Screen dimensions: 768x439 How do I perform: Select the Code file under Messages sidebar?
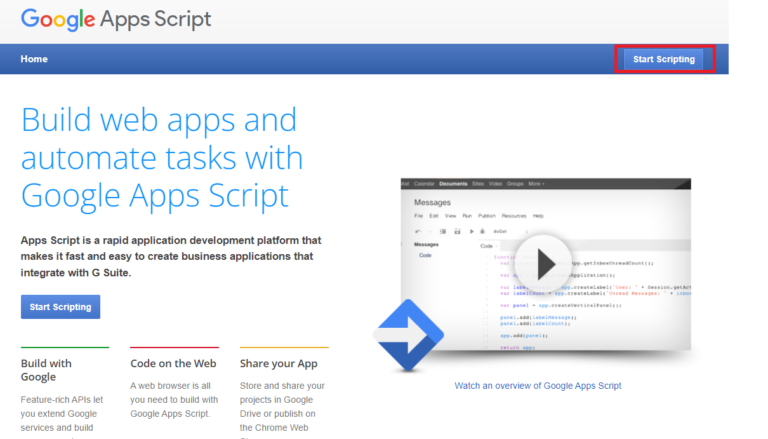[x=425, y=256]
